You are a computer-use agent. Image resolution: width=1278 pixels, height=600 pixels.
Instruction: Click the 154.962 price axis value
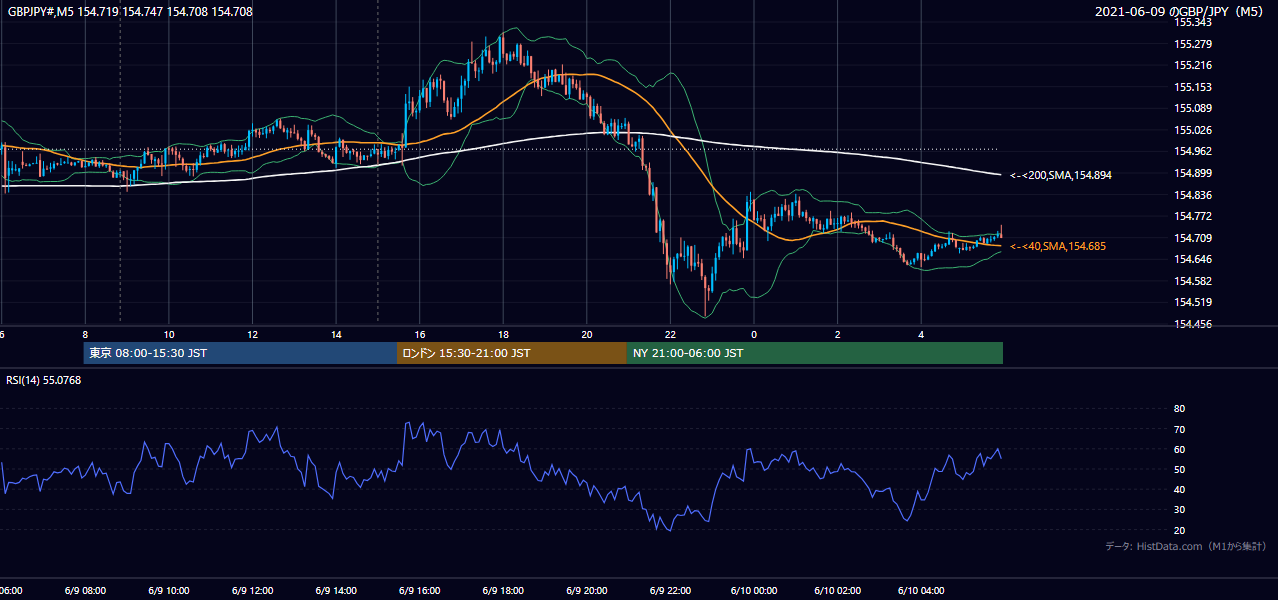pyautogui.click(x=1193, y=151)
